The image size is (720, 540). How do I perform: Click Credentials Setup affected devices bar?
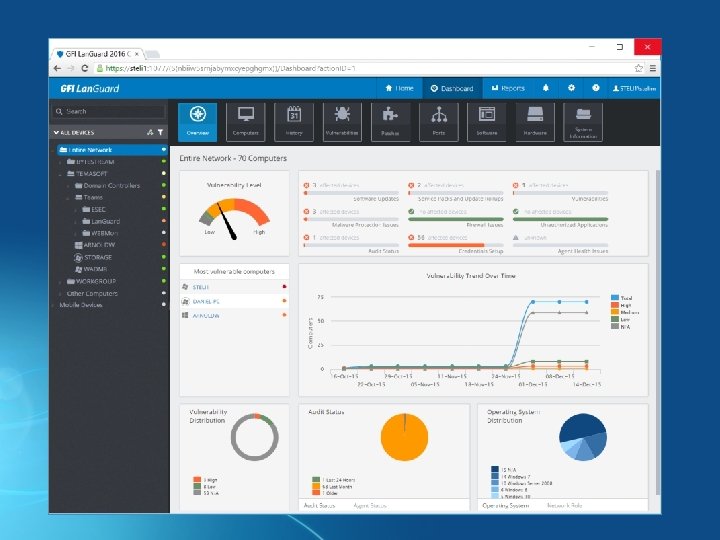coord(456,245)
